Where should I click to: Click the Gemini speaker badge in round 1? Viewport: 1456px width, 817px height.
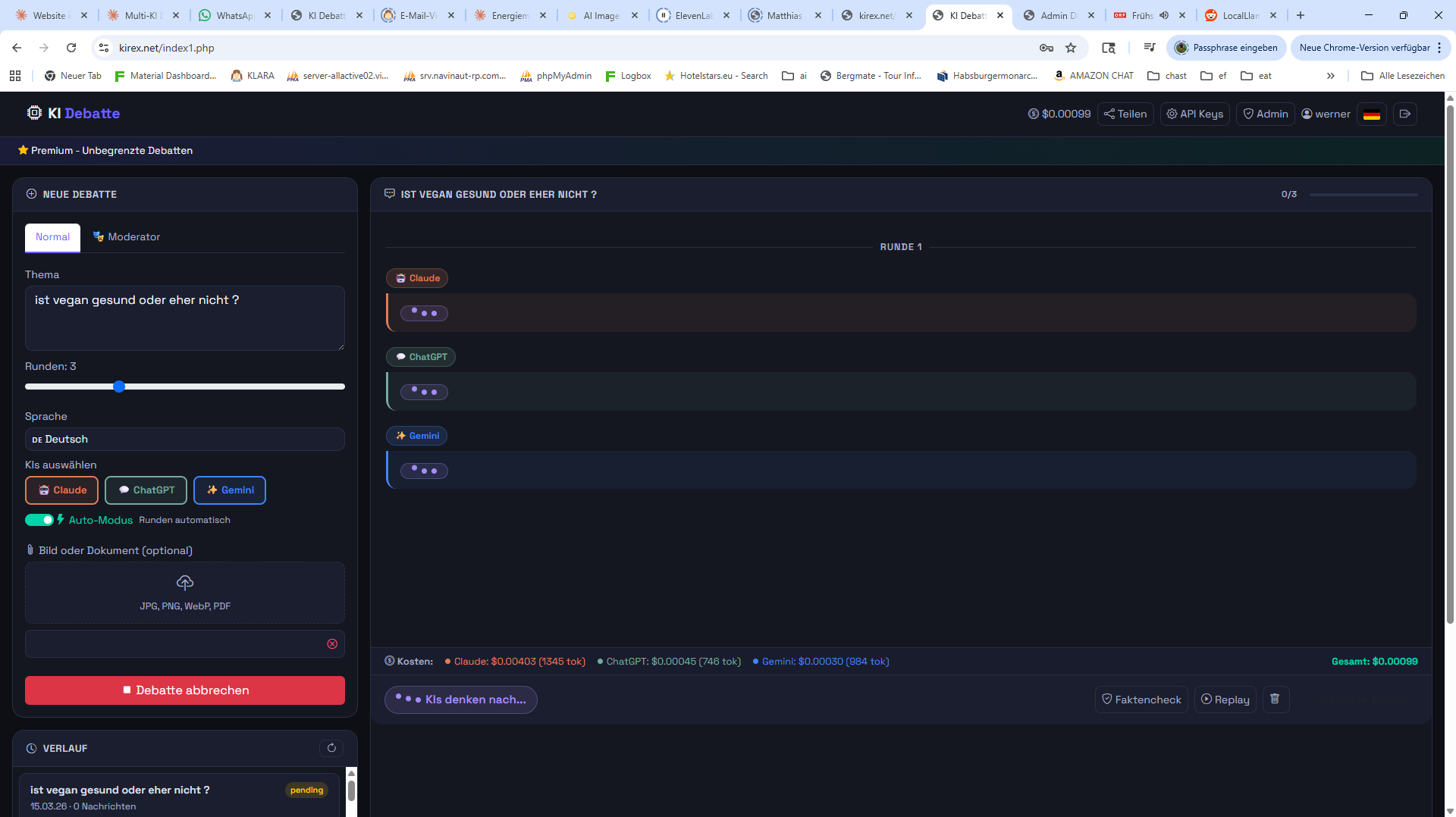click(x=417, y=436)
